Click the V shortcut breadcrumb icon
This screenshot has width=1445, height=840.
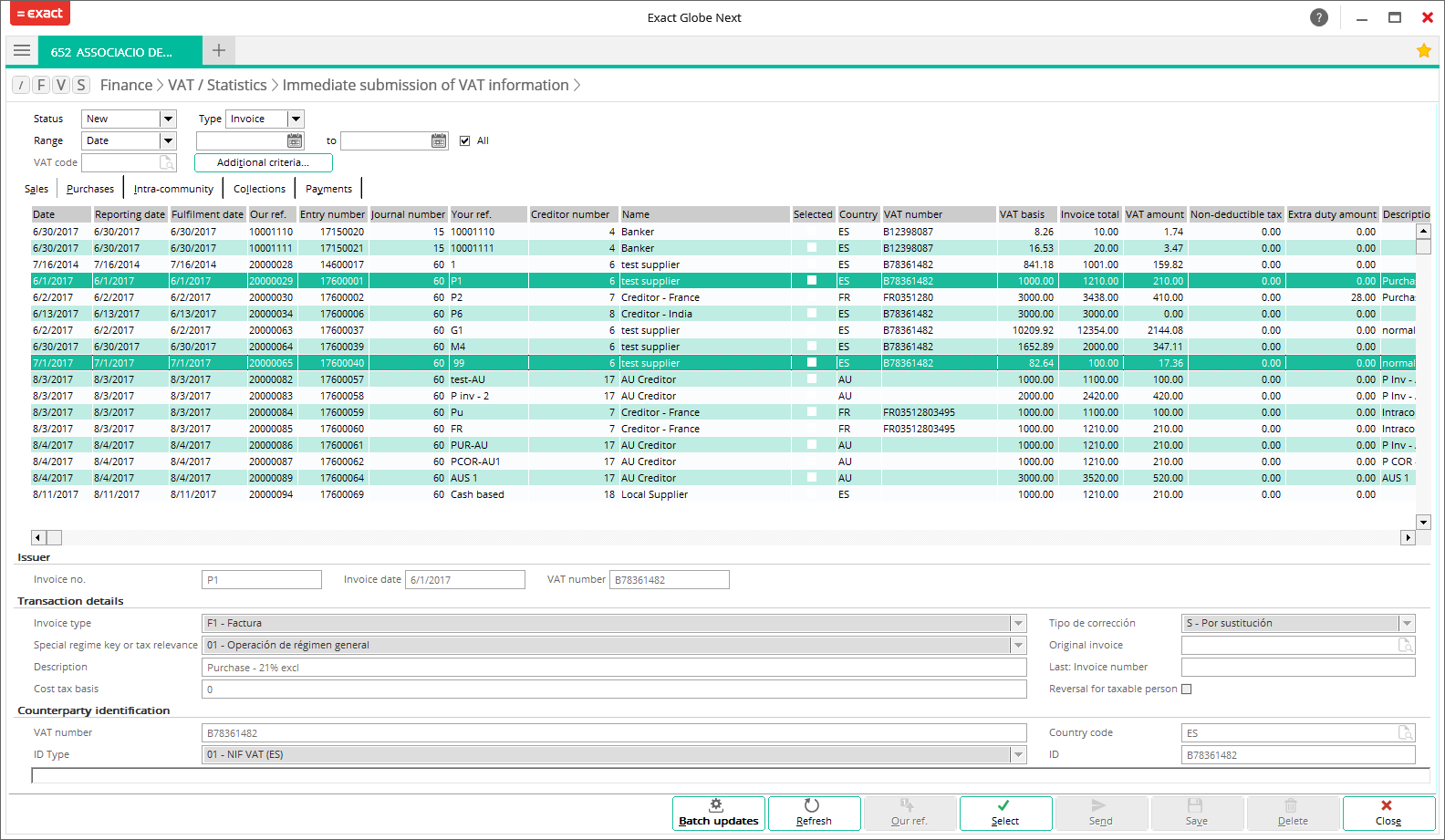click(x=61, y=85)
